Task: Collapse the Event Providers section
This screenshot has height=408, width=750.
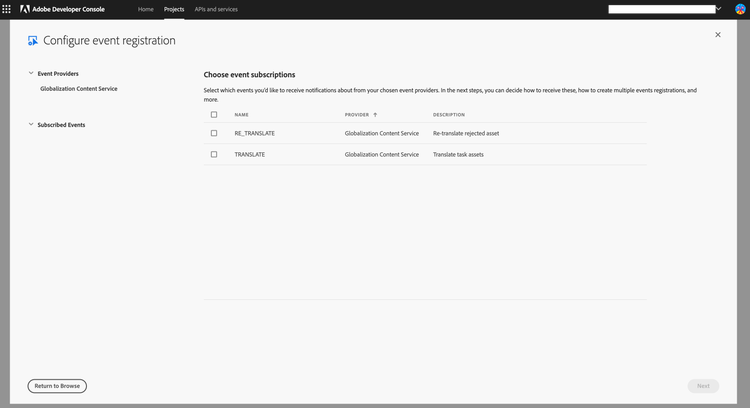Action: [x=31, y=73]
